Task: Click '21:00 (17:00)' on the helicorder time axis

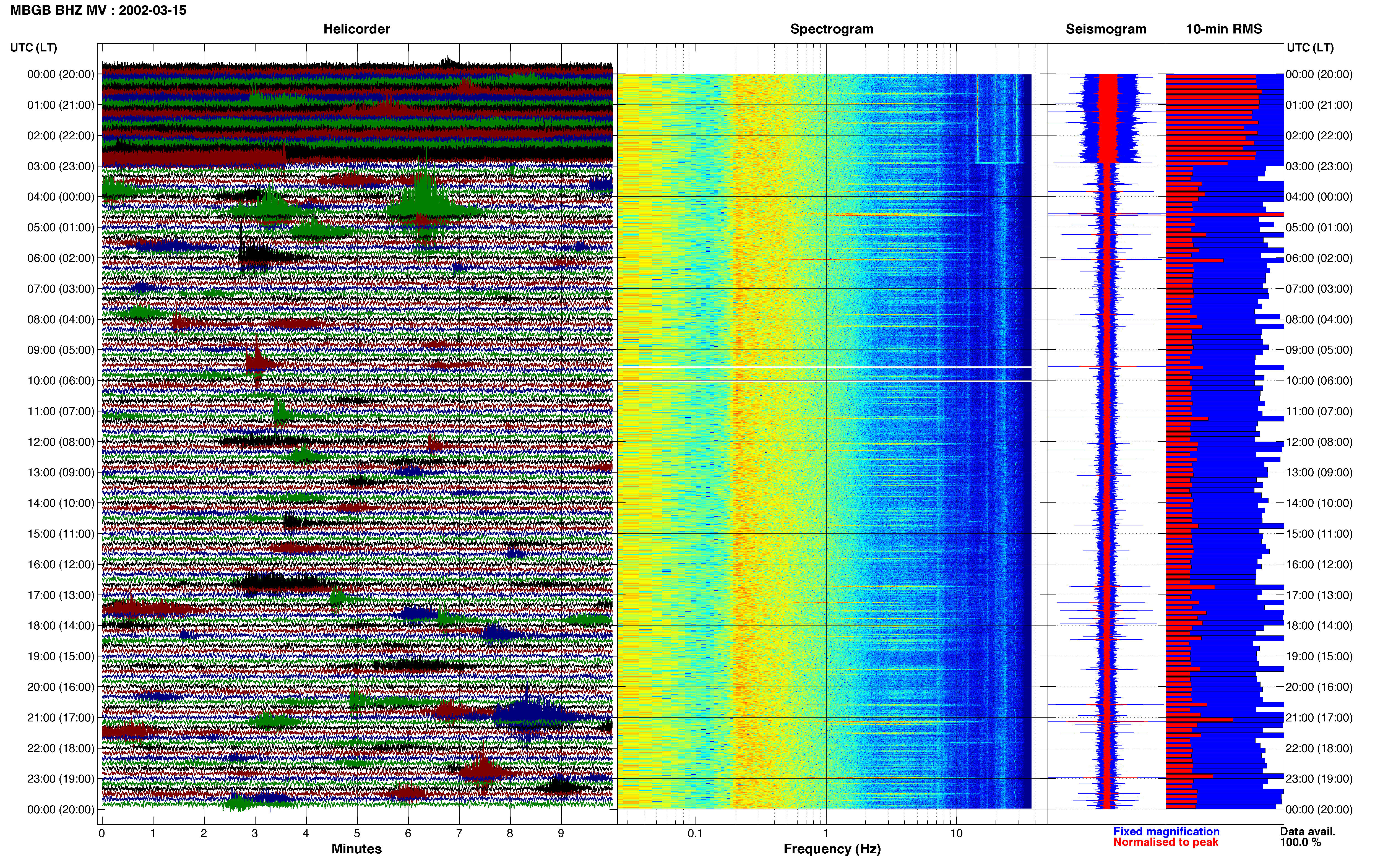Action: point(61,718)
